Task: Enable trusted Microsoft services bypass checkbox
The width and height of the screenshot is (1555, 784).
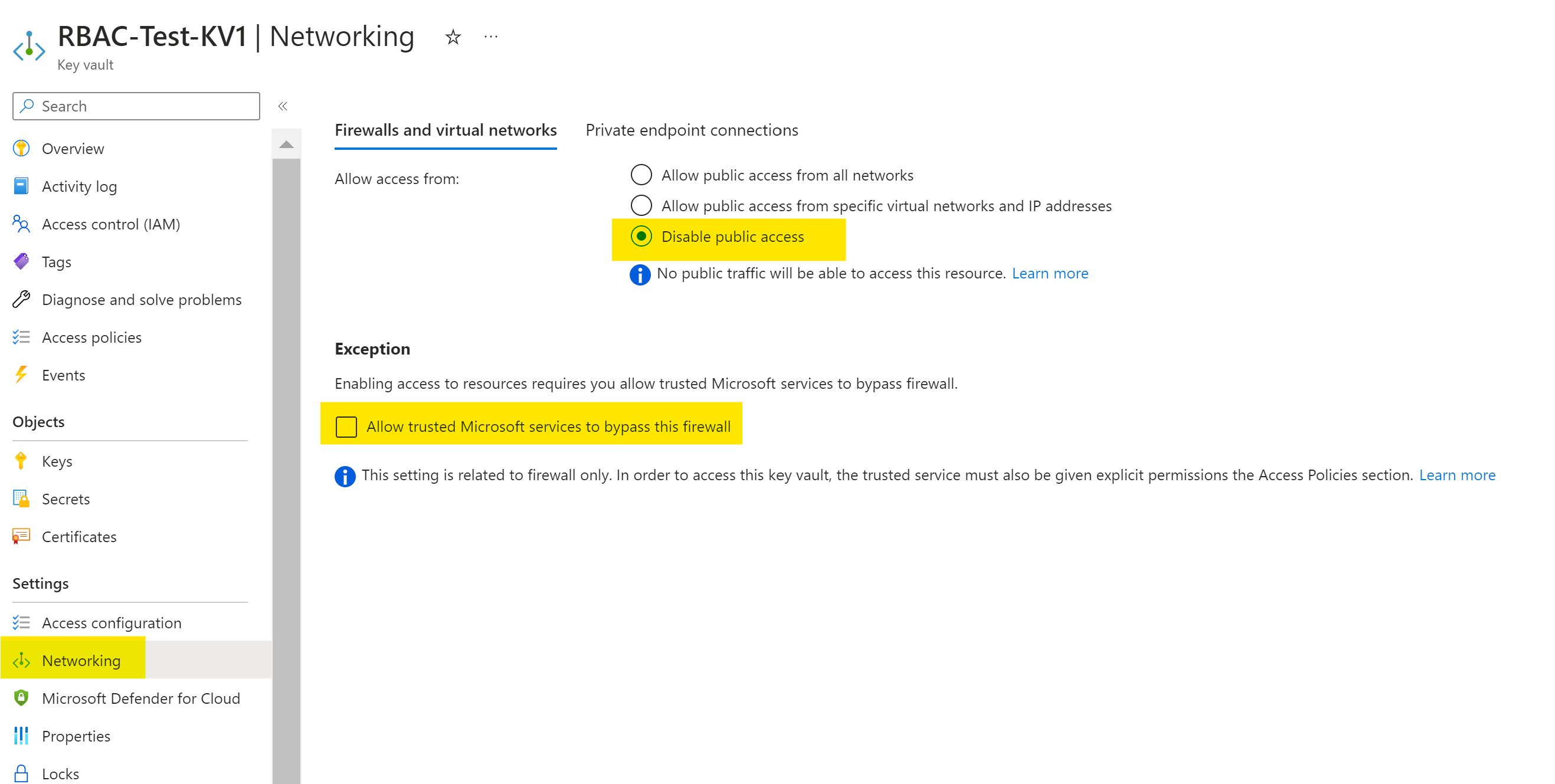Action: coord(346,427)
